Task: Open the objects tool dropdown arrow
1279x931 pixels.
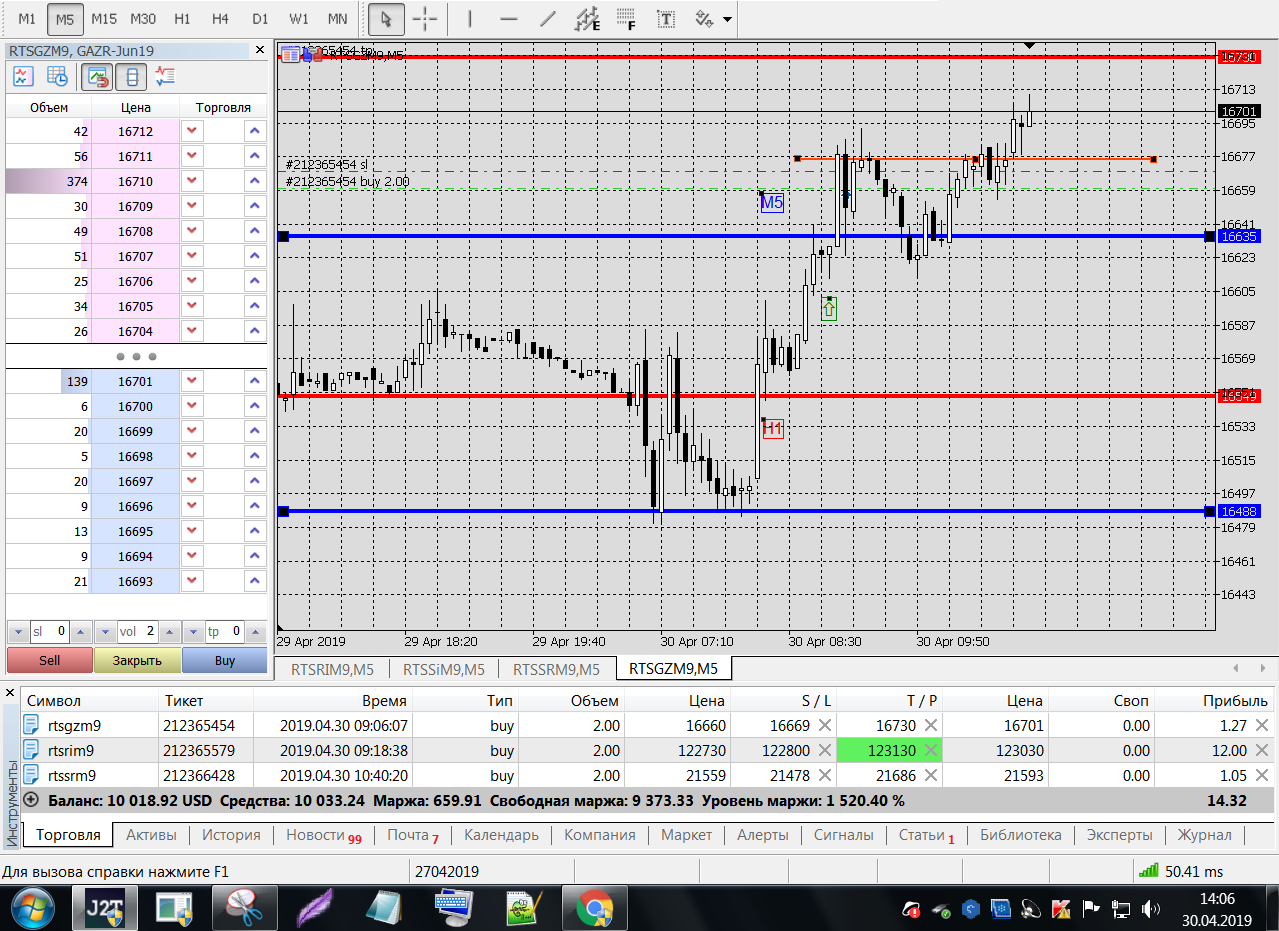Action: click(x=726, y=19)
